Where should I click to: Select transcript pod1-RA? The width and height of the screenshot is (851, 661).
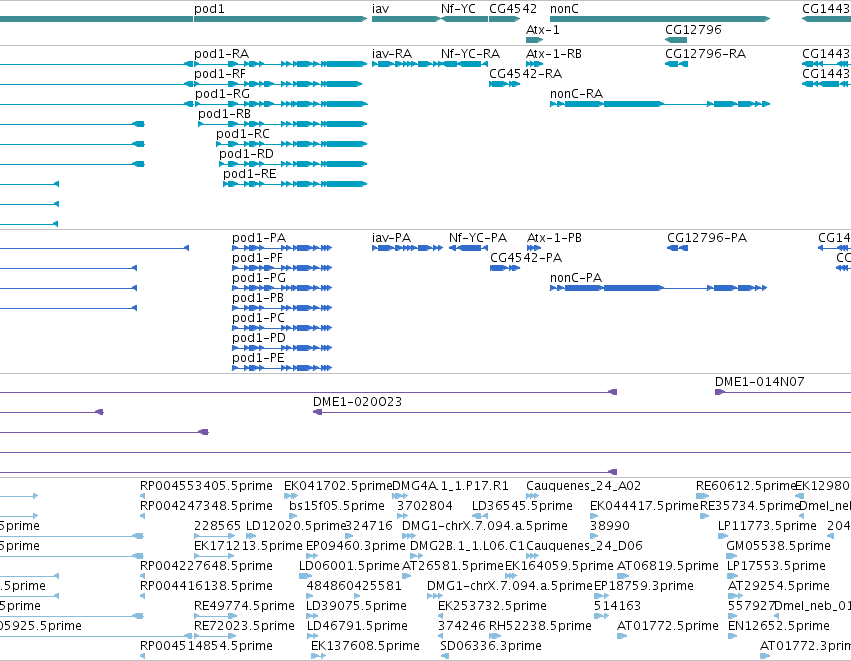[x=221, y=54]
